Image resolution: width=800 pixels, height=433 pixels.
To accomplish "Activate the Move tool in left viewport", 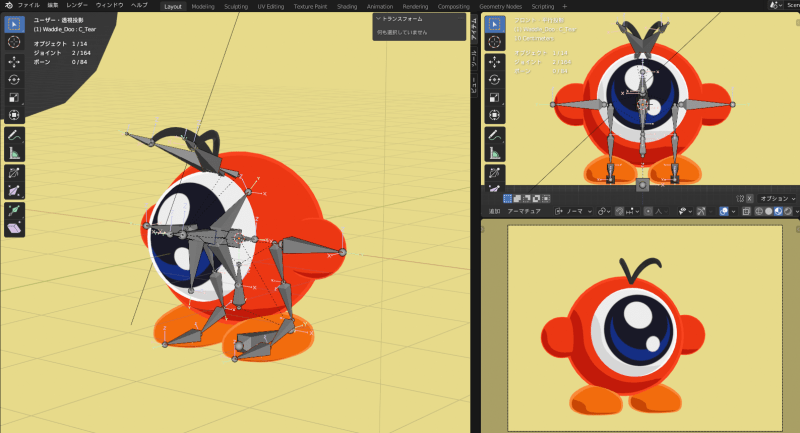I will click(15, 61).
